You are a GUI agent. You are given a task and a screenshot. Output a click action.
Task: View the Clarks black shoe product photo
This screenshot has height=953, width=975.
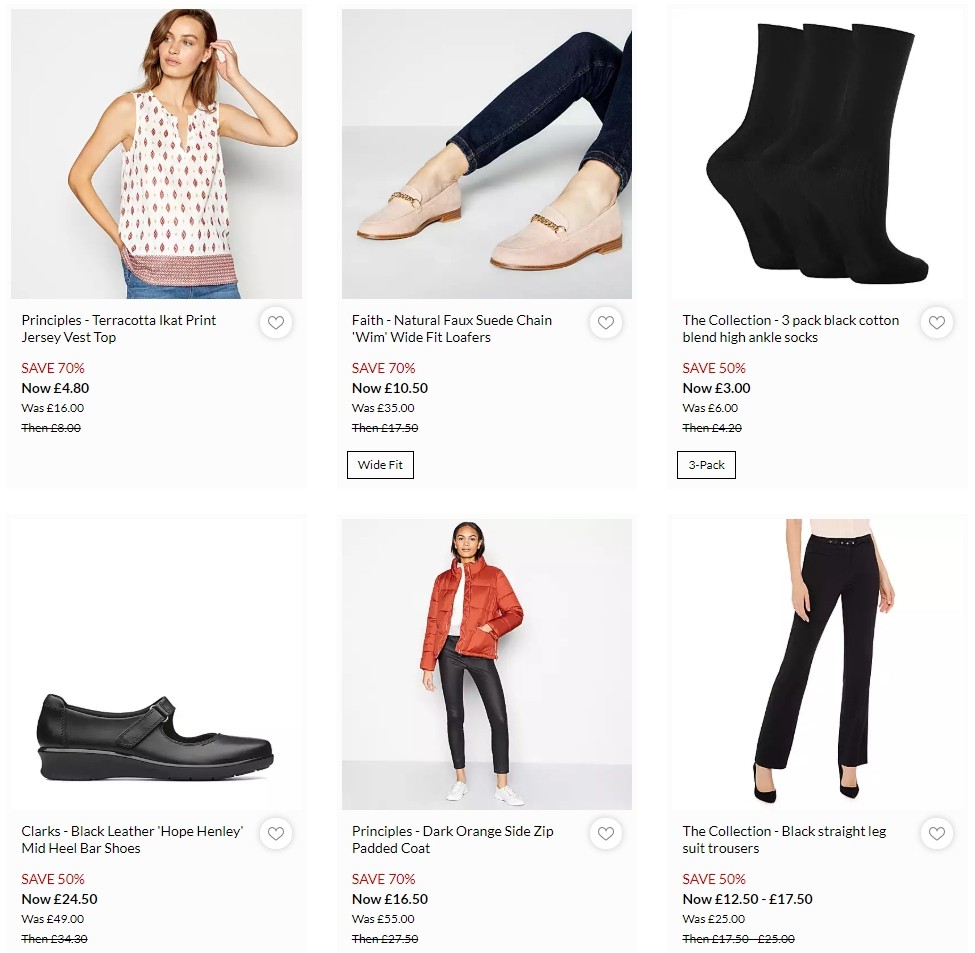156,663
